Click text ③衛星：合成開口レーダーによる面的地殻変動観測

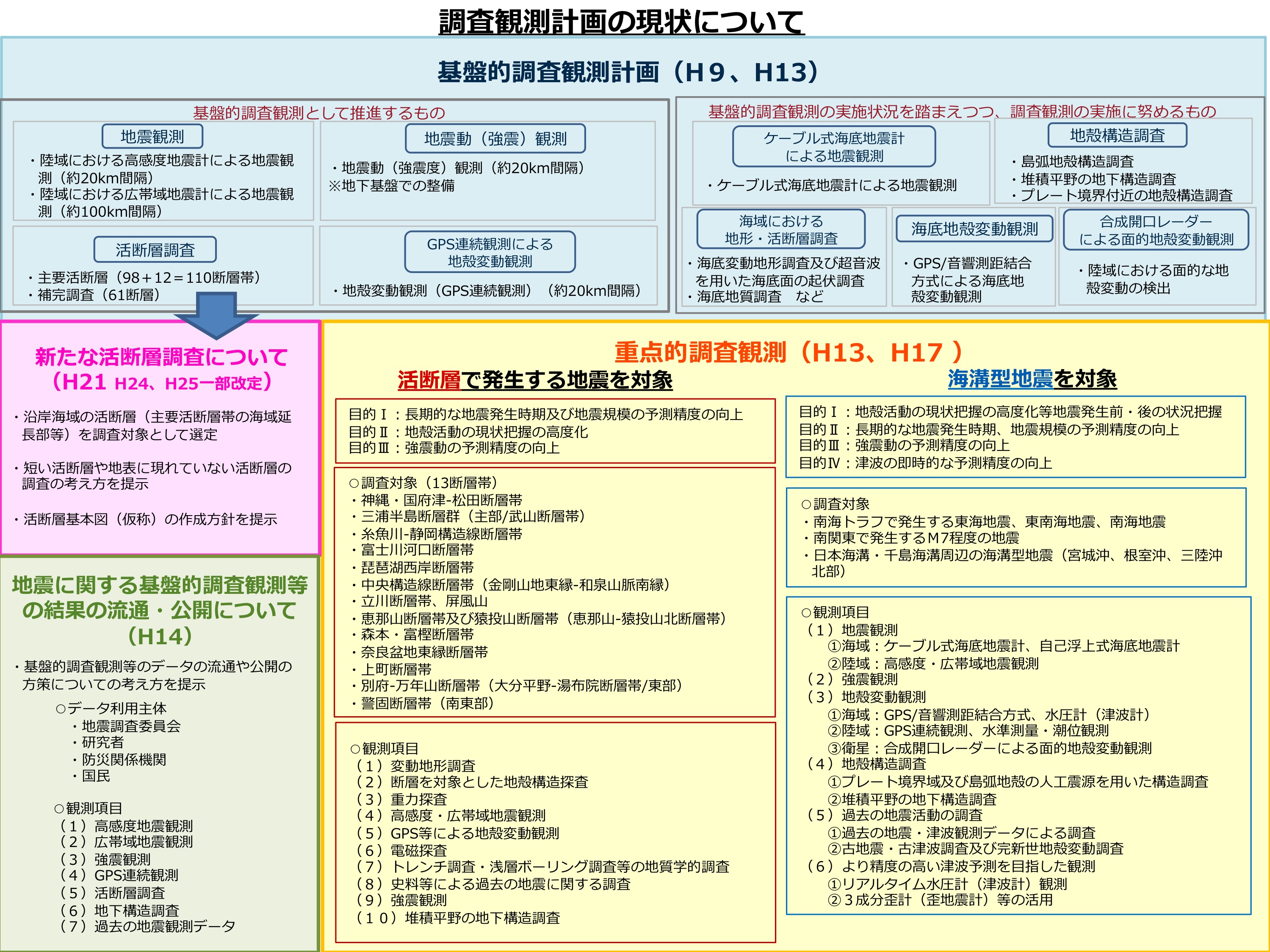[990, 748]
